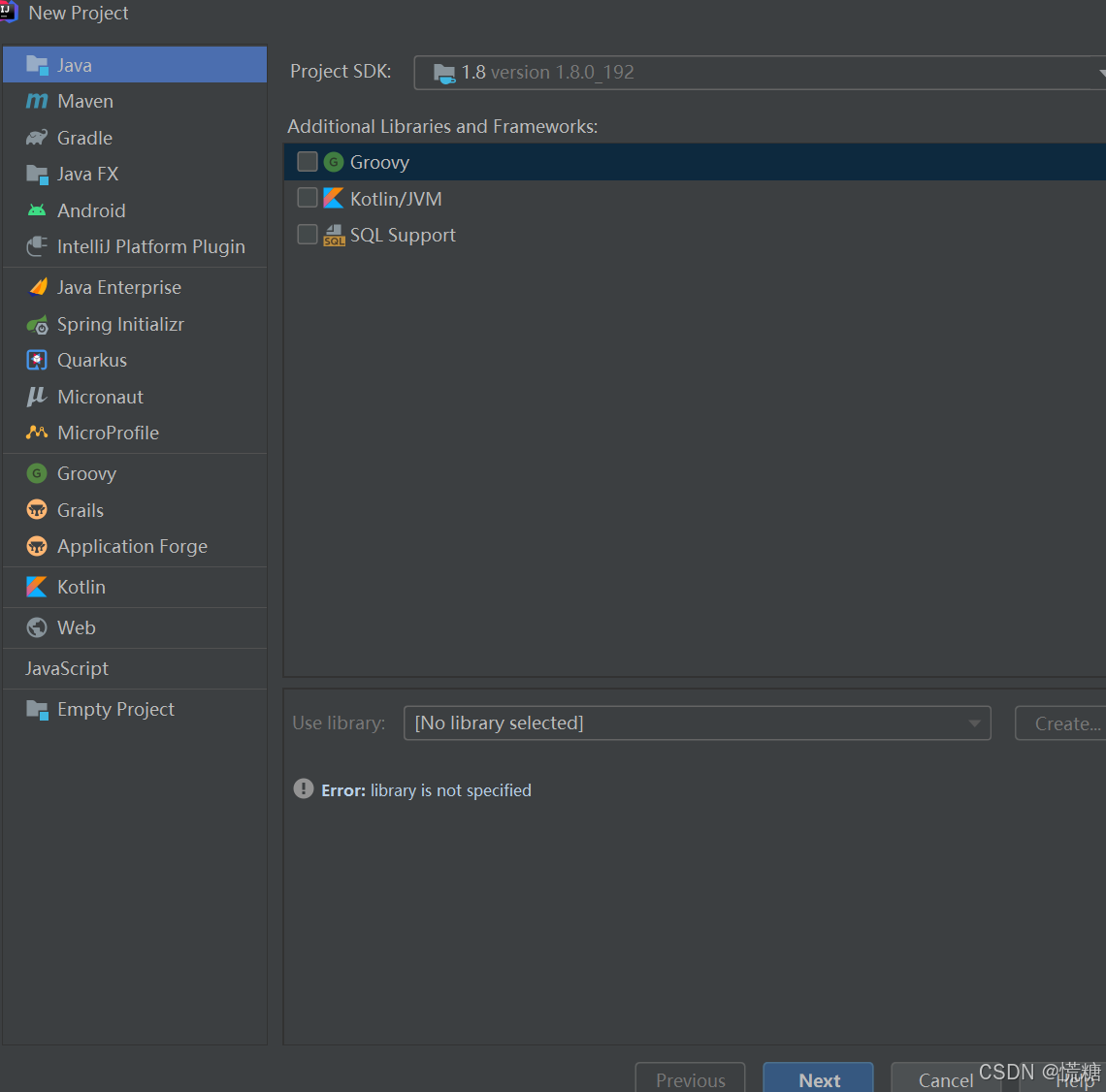The image size is (1106, 1092).
Task: Select the Java project type icon
Action: pos(37,65)
